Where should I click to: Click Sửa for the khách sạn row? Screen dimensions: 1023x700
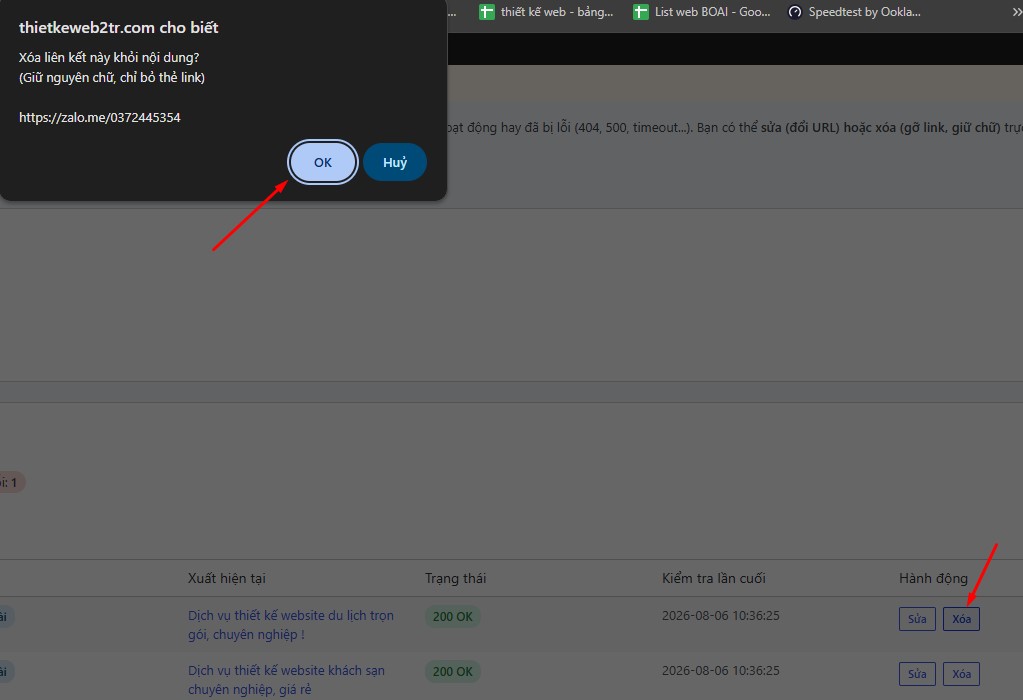coord(917,674)
